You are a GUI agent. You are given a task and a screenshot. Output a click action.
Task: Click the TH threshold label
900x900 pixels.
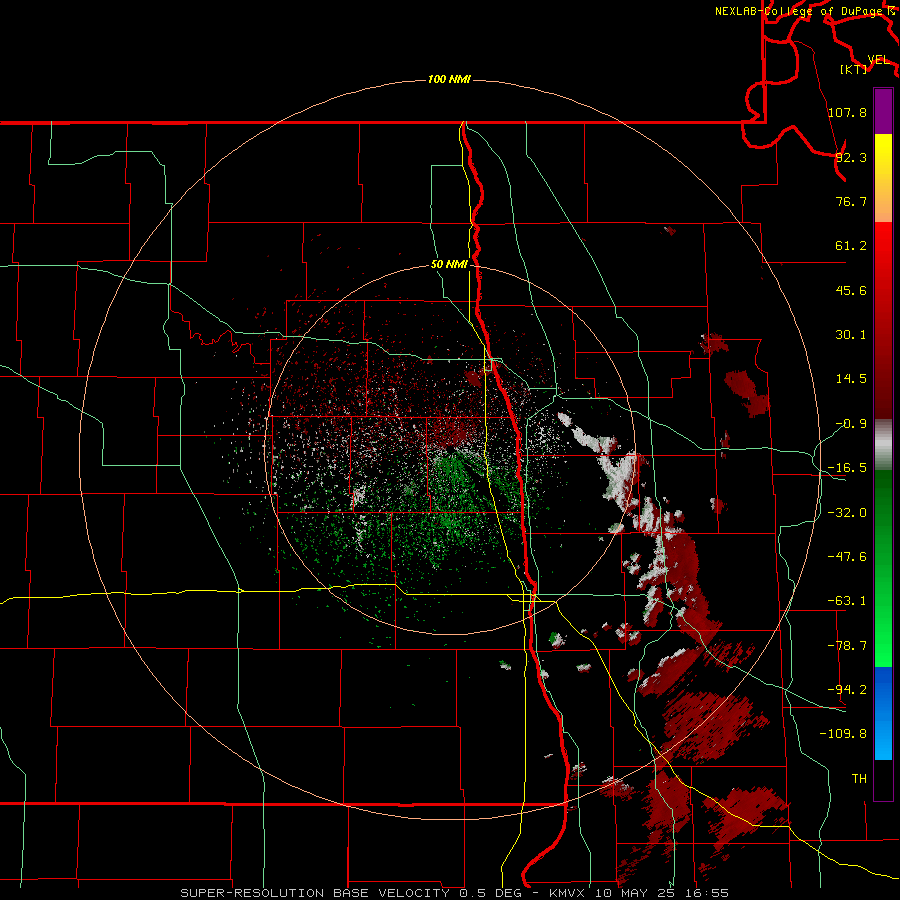tap(859, 779)
